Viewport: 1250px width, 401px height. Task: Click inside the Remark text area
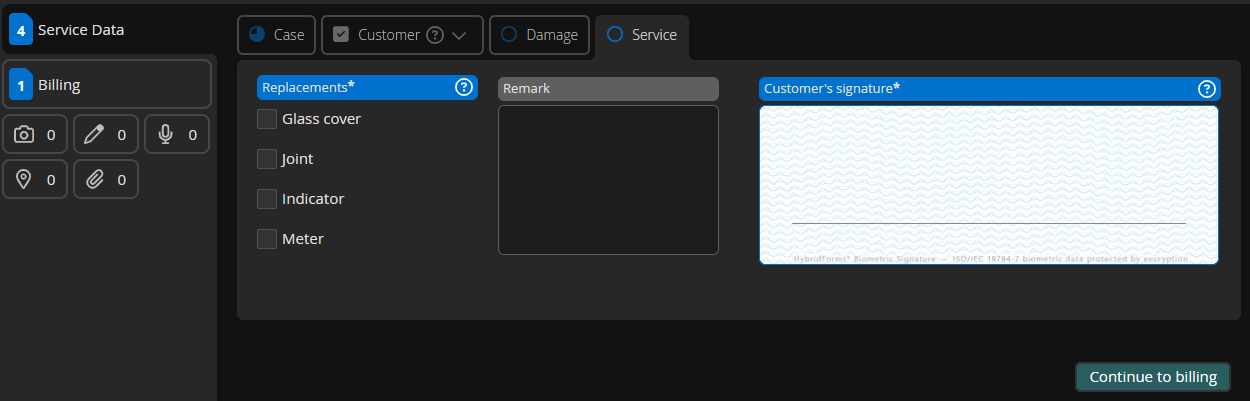[608, 180]
